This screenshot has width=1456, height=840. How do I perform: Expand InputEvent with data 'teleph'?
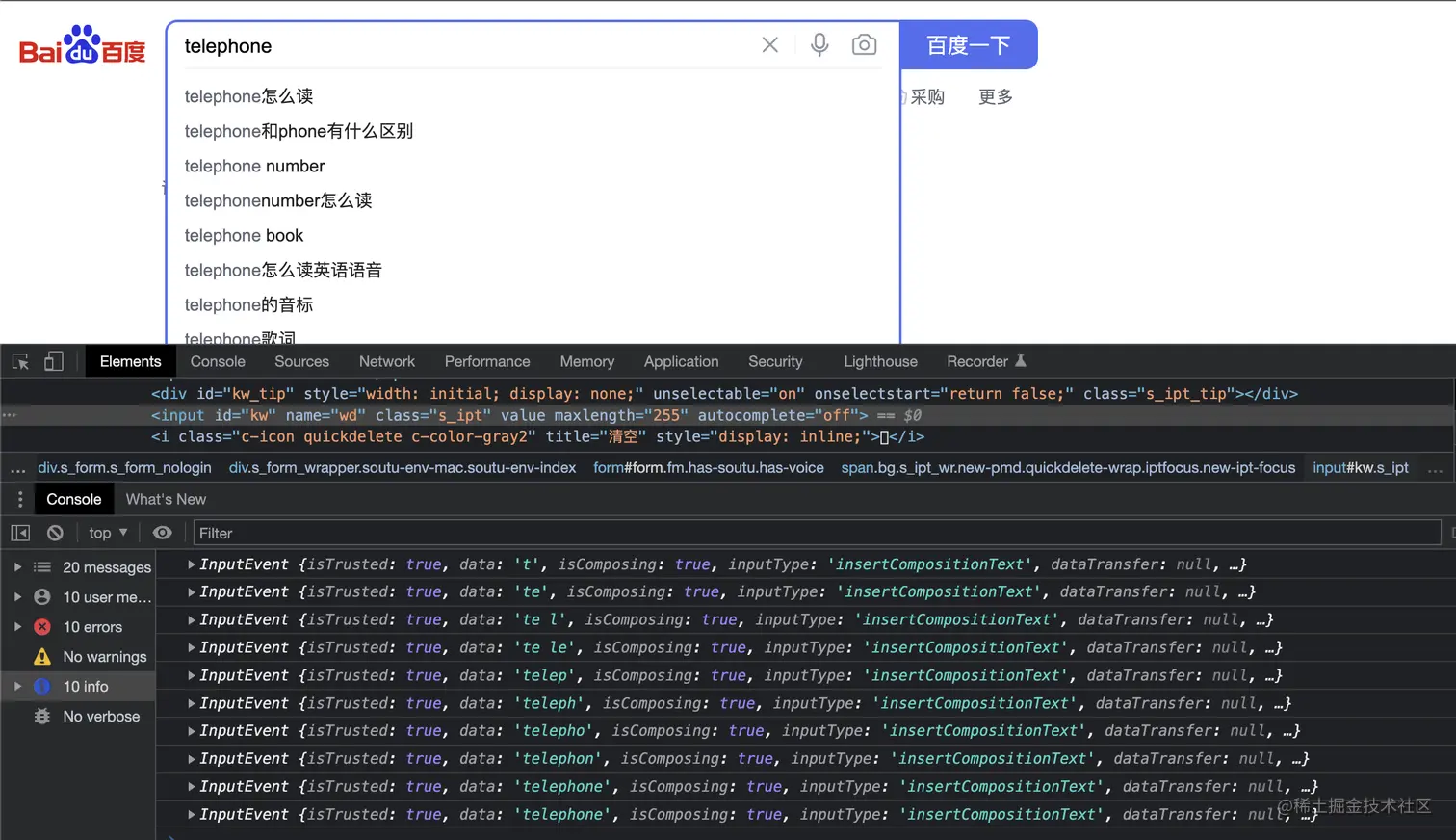tap(192, 703)
